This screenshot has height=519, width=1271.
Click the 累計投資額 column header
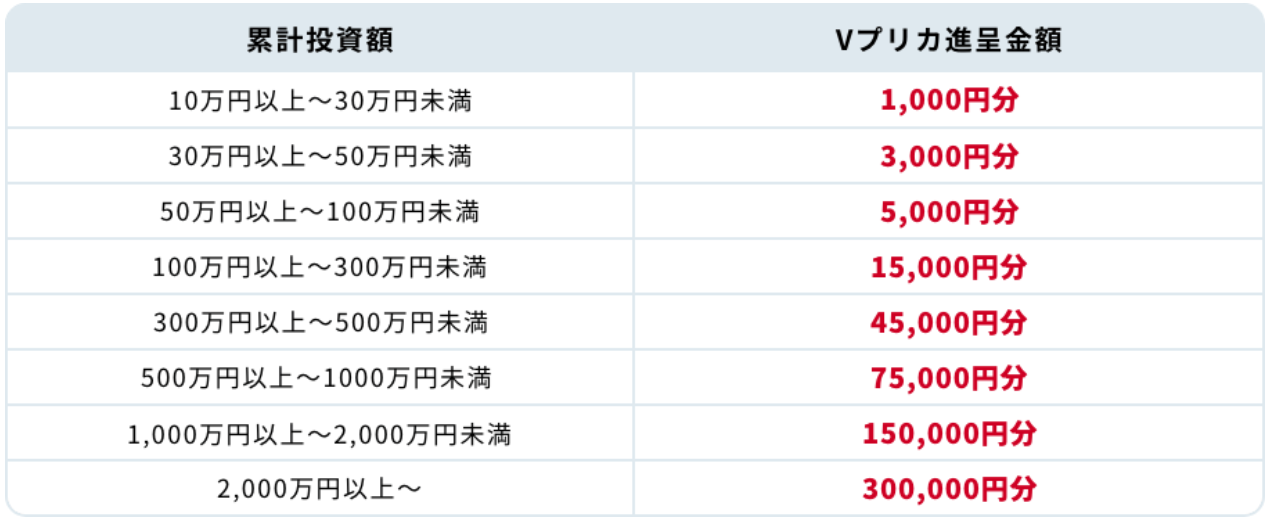[x=320, y=39]
